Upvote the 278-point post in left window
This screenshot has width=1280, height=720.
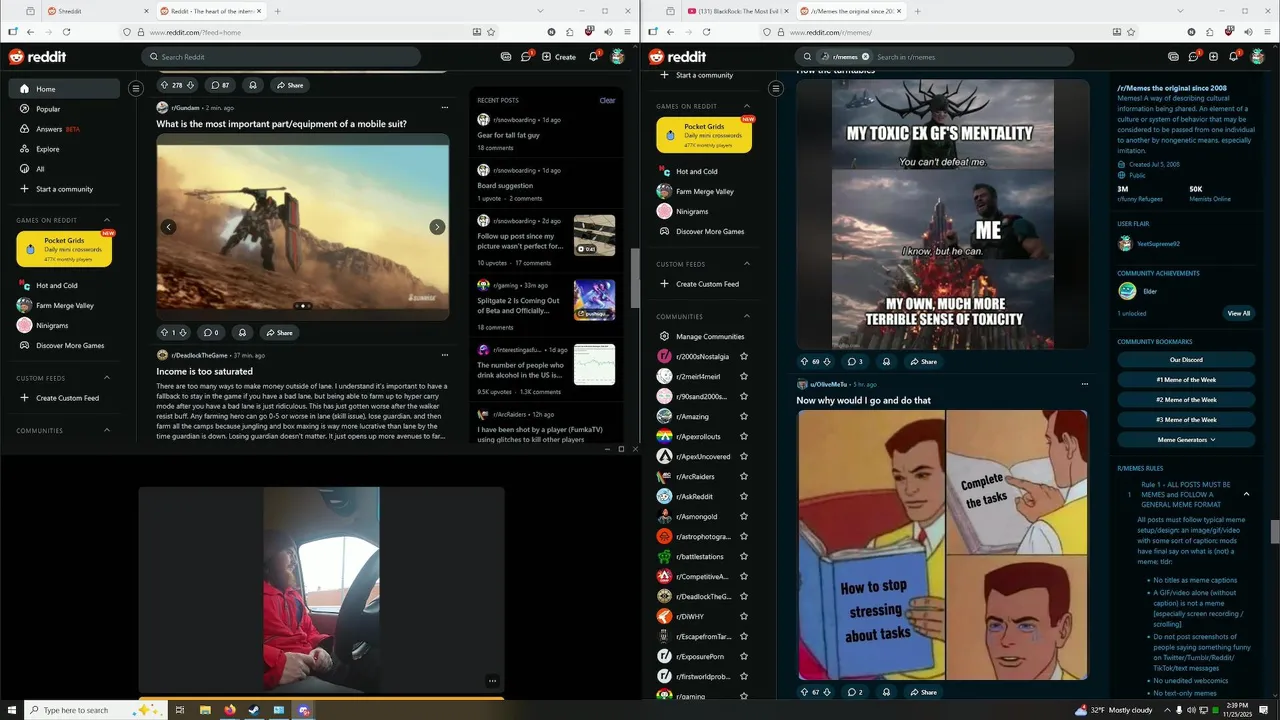coord(165,85)
